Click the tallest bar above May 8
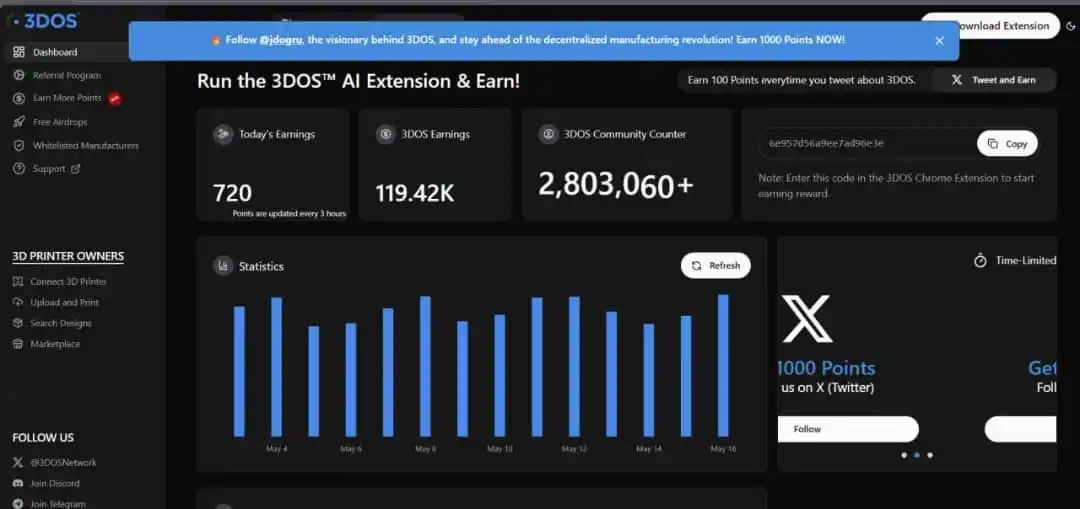 (x=425, y=366)
